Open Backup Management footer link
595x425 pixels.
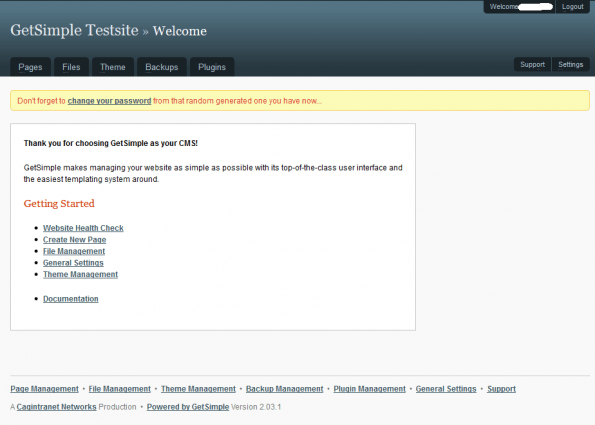(x=285, y=389)
